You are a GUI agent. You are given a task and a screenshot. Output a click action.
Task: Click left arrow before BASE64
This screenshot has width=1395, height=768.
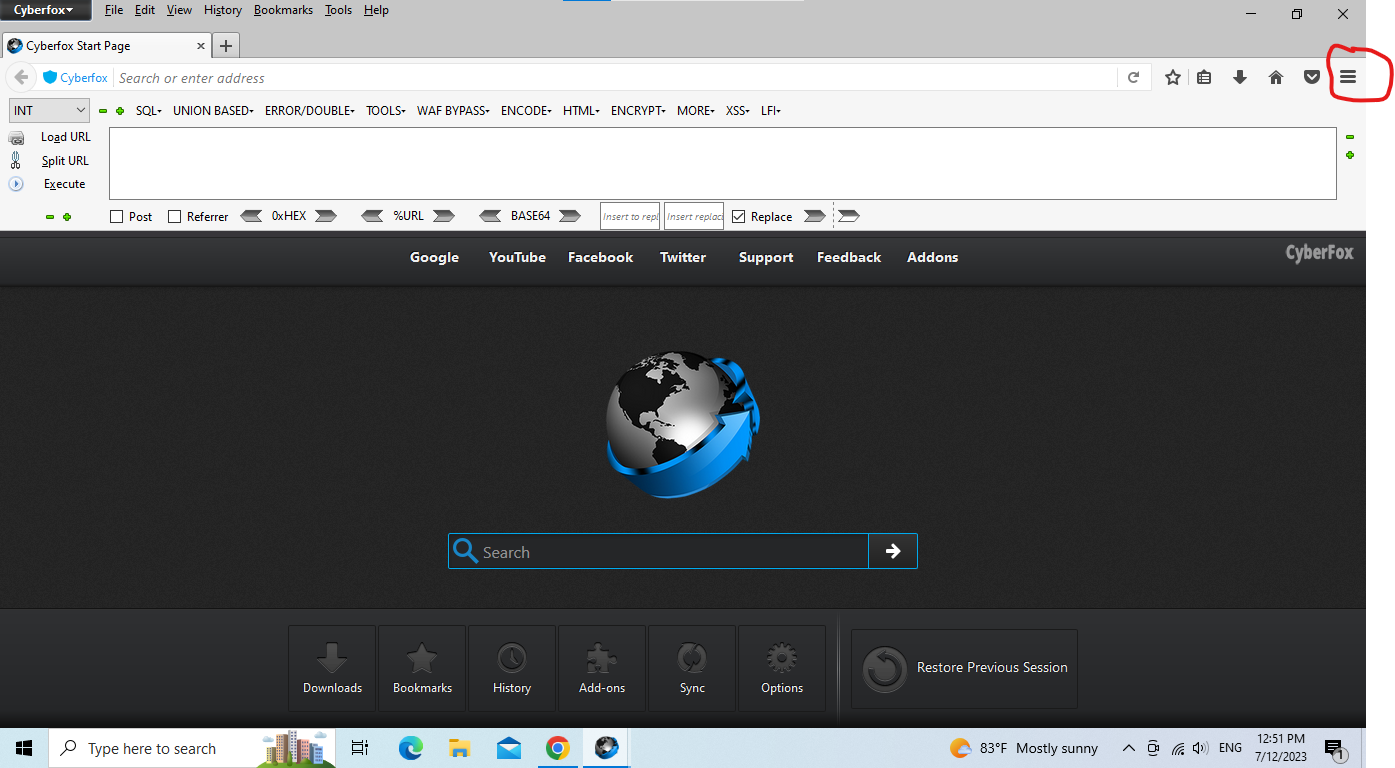[490, 216]
